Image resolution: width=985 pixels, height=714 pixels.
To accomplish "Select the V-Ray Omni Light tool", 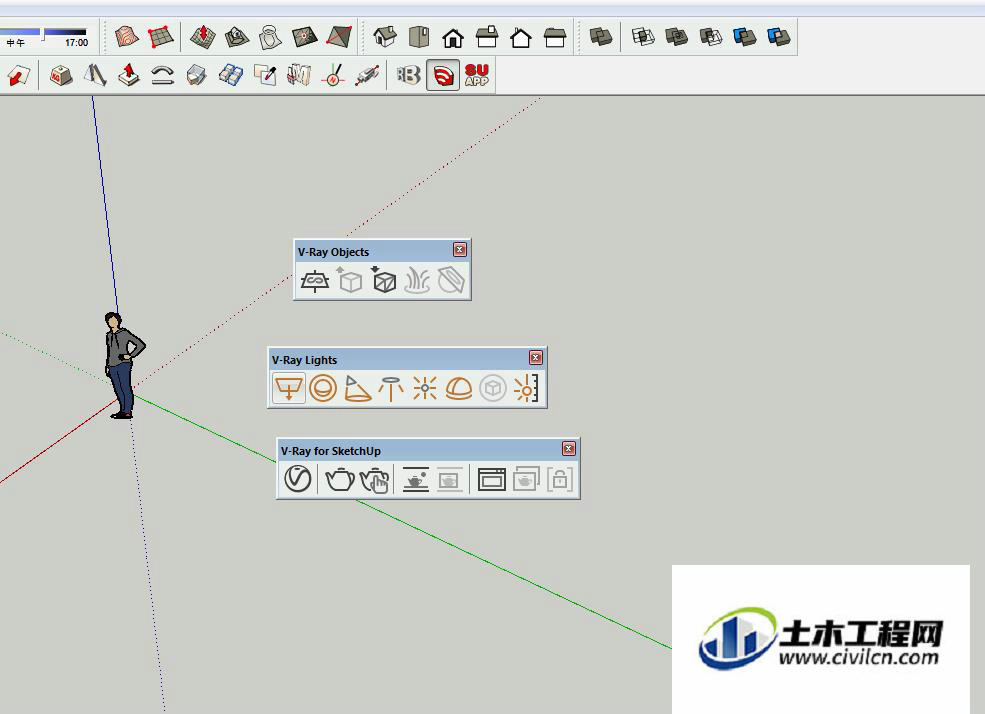I will tap(425, 388).
